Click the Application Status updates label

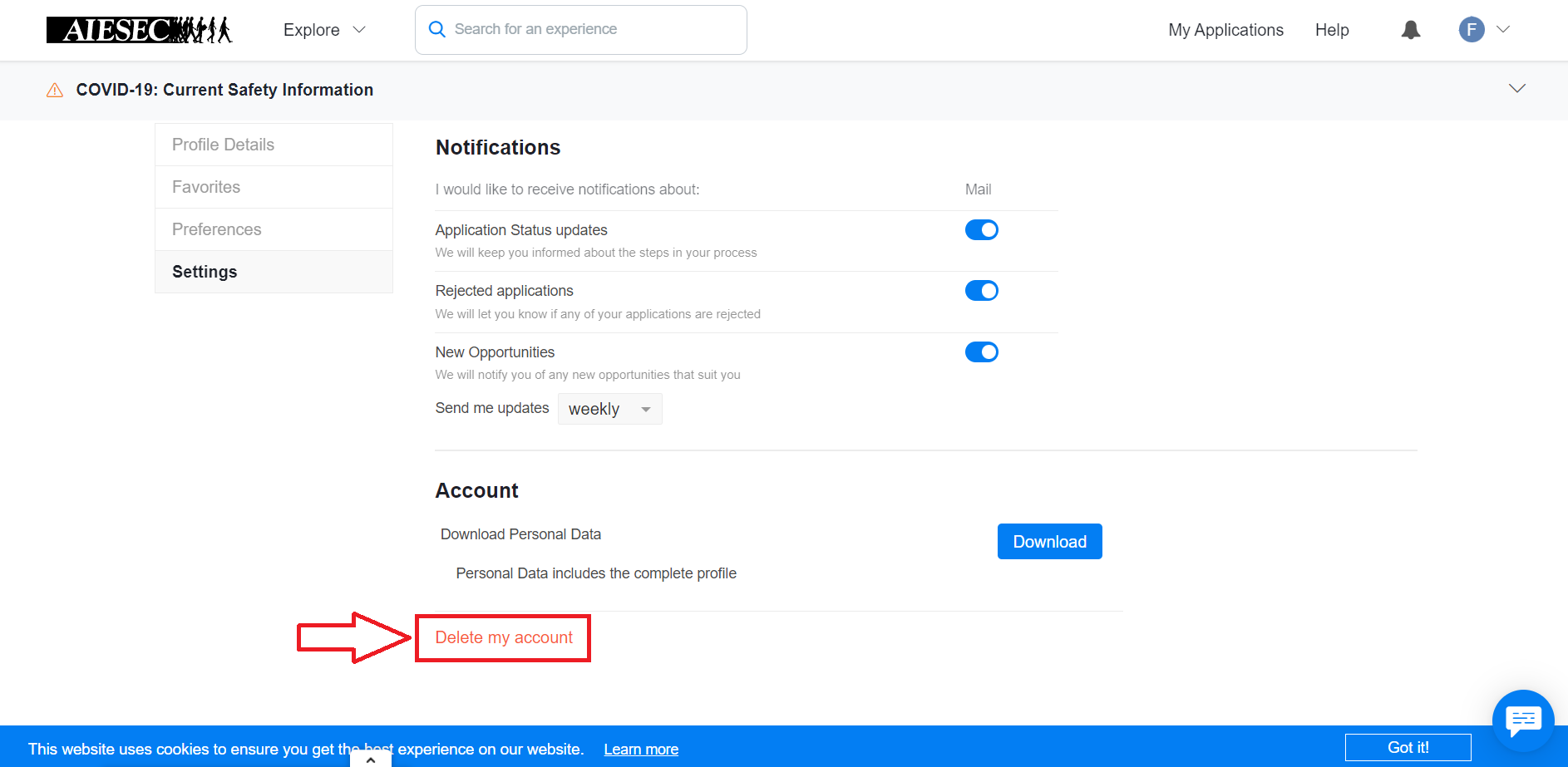521,230
